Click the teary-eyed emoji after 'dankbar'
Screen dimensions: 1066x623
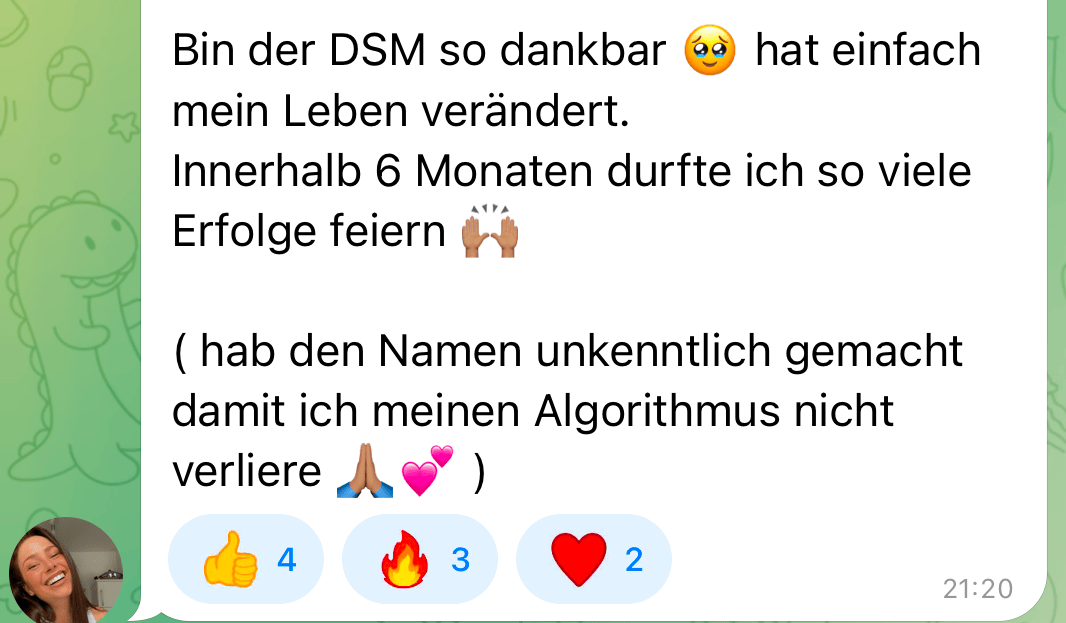coord(710,50)
